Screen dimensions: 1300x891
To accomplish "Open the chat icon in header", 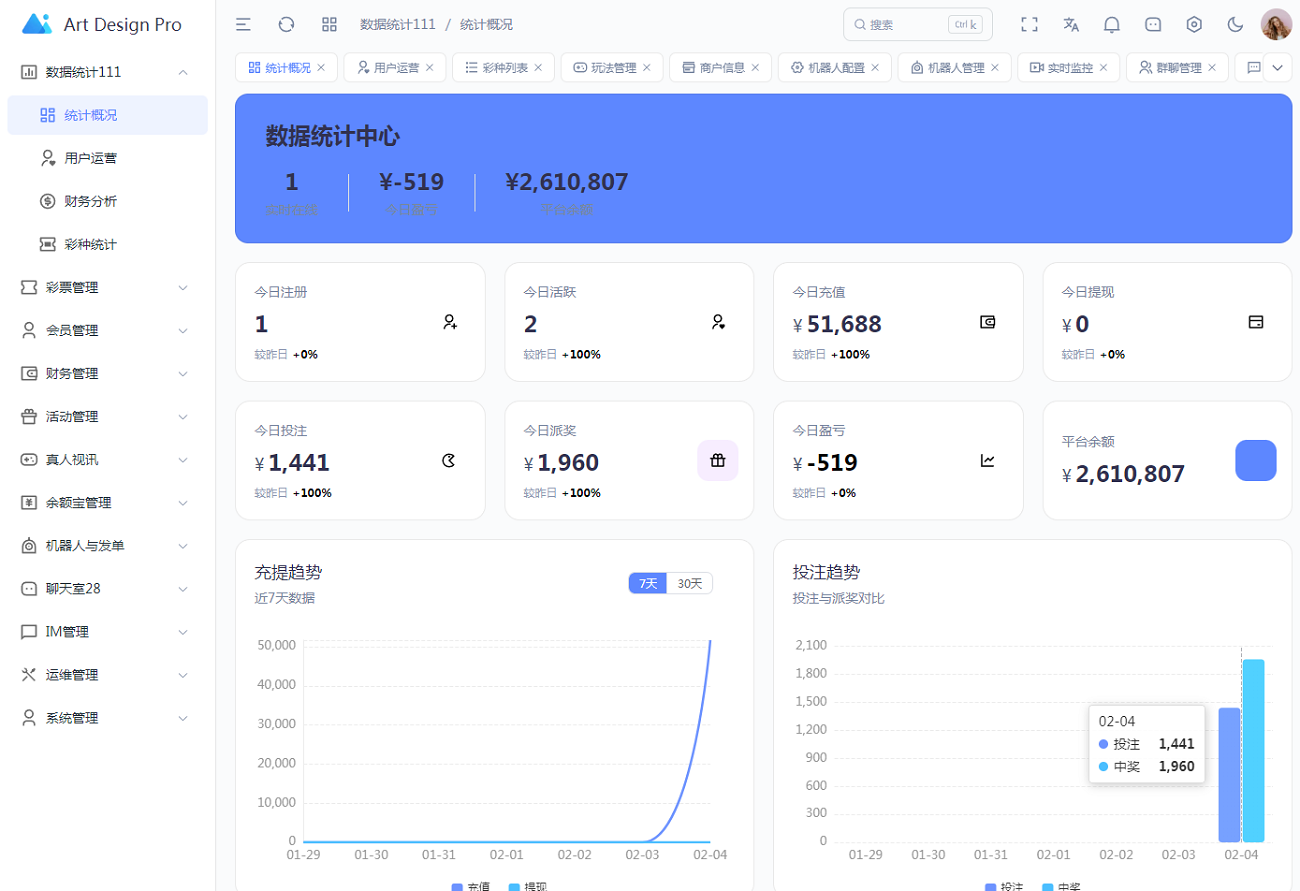I will click(x=1153, y=24).
